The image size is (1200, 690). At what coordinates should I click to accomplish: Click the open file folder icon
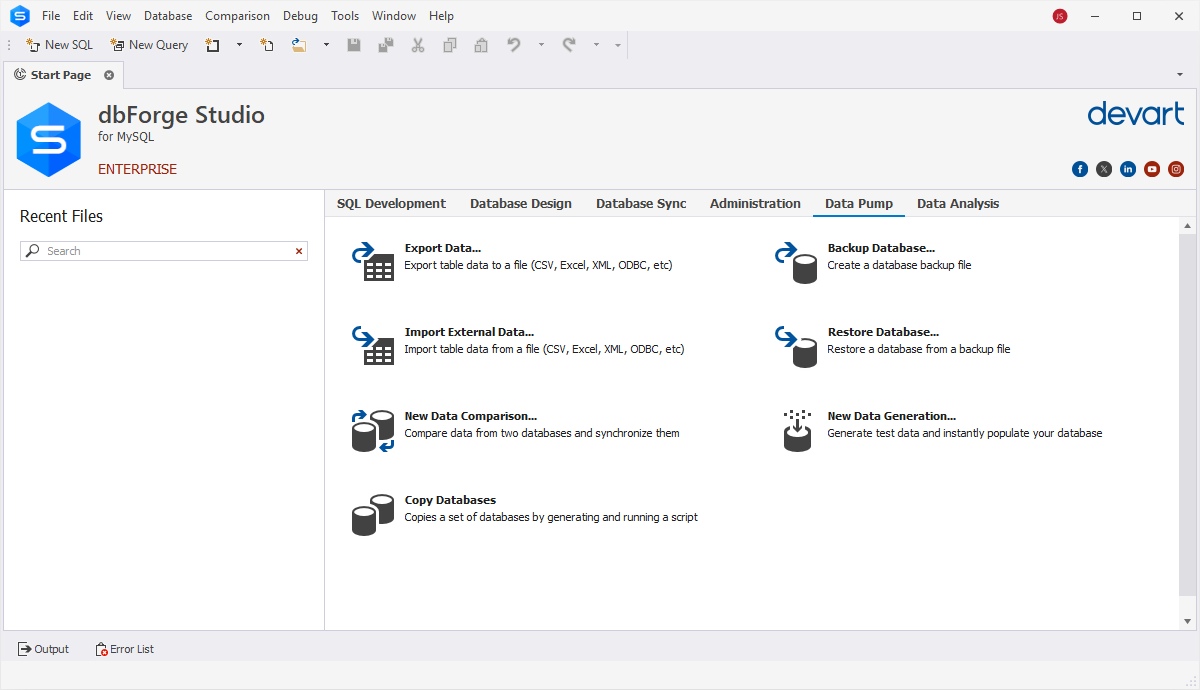pyautogui.click(x=299, y=45)
